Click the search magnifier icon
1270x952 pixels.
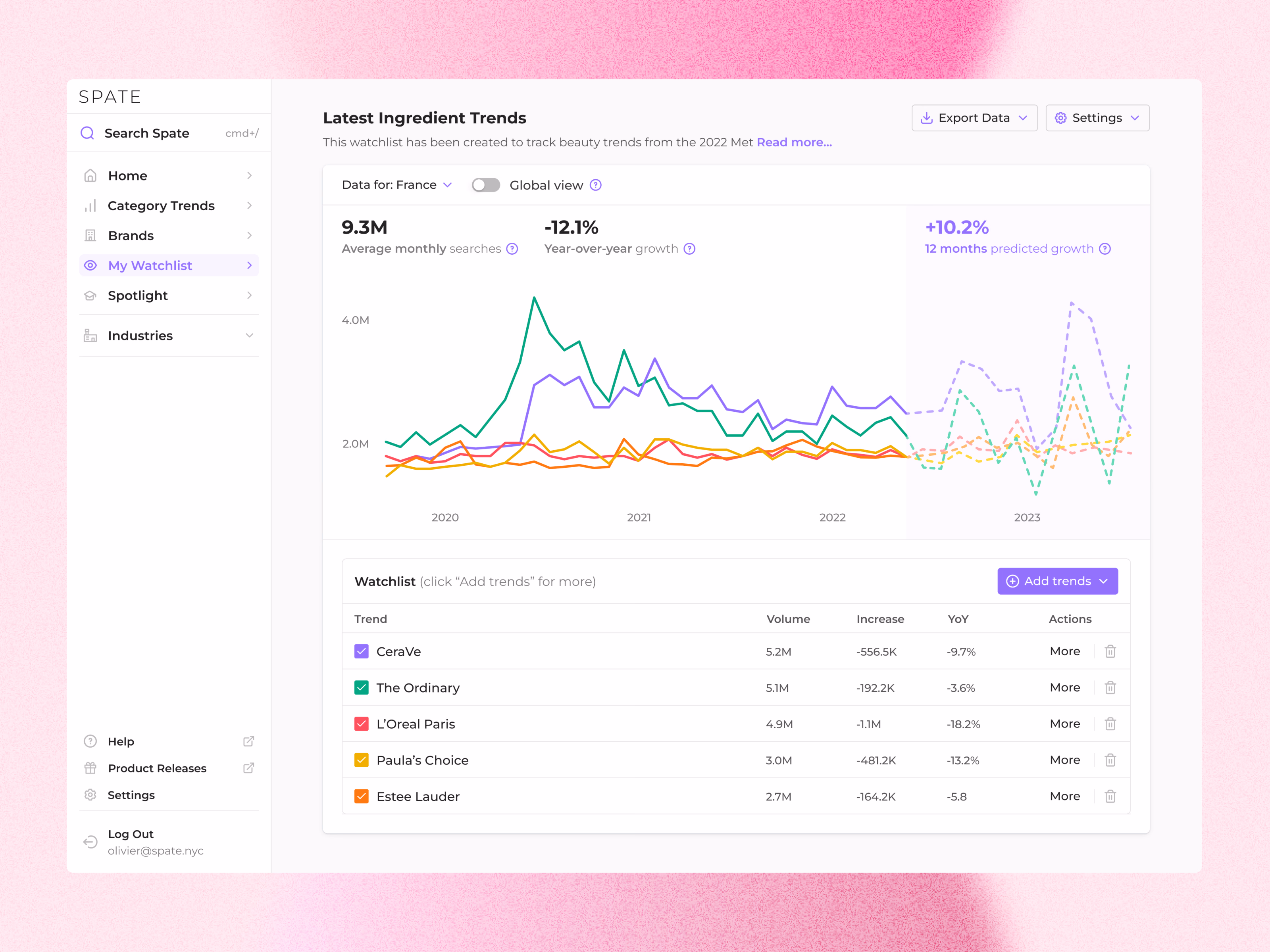pos(87,133)
